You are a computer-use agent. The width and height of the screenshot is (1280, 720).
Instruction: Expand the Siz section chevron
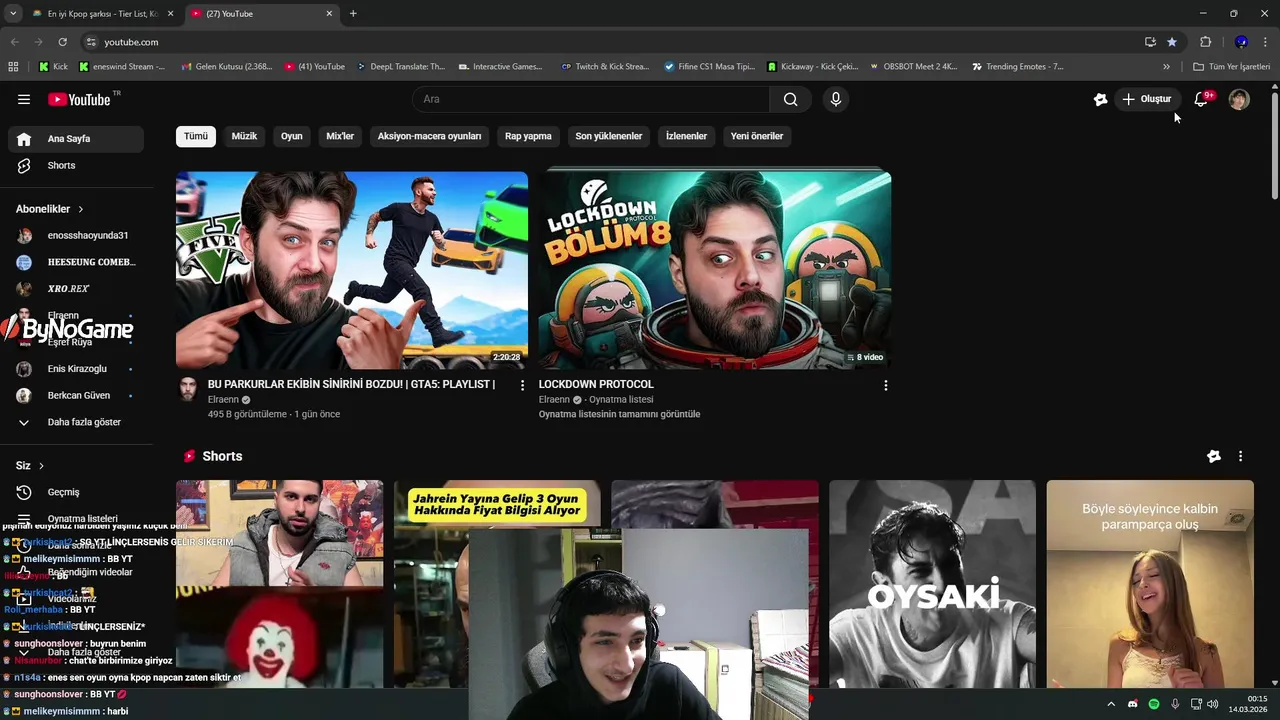pos(41,466)
